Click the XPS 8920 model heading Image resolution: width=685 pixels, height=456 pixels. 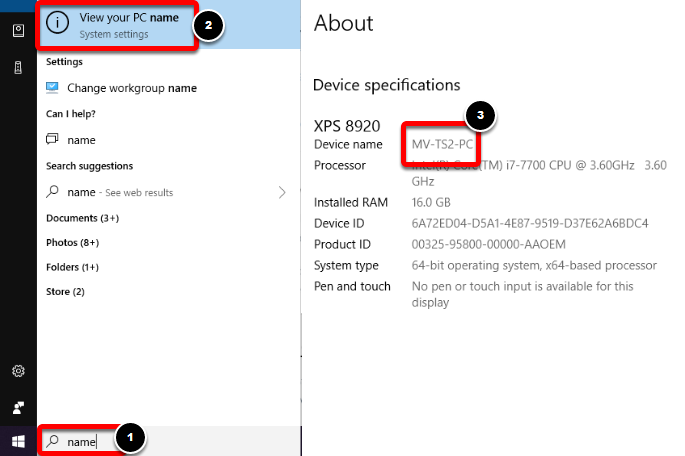coord(347,126)
